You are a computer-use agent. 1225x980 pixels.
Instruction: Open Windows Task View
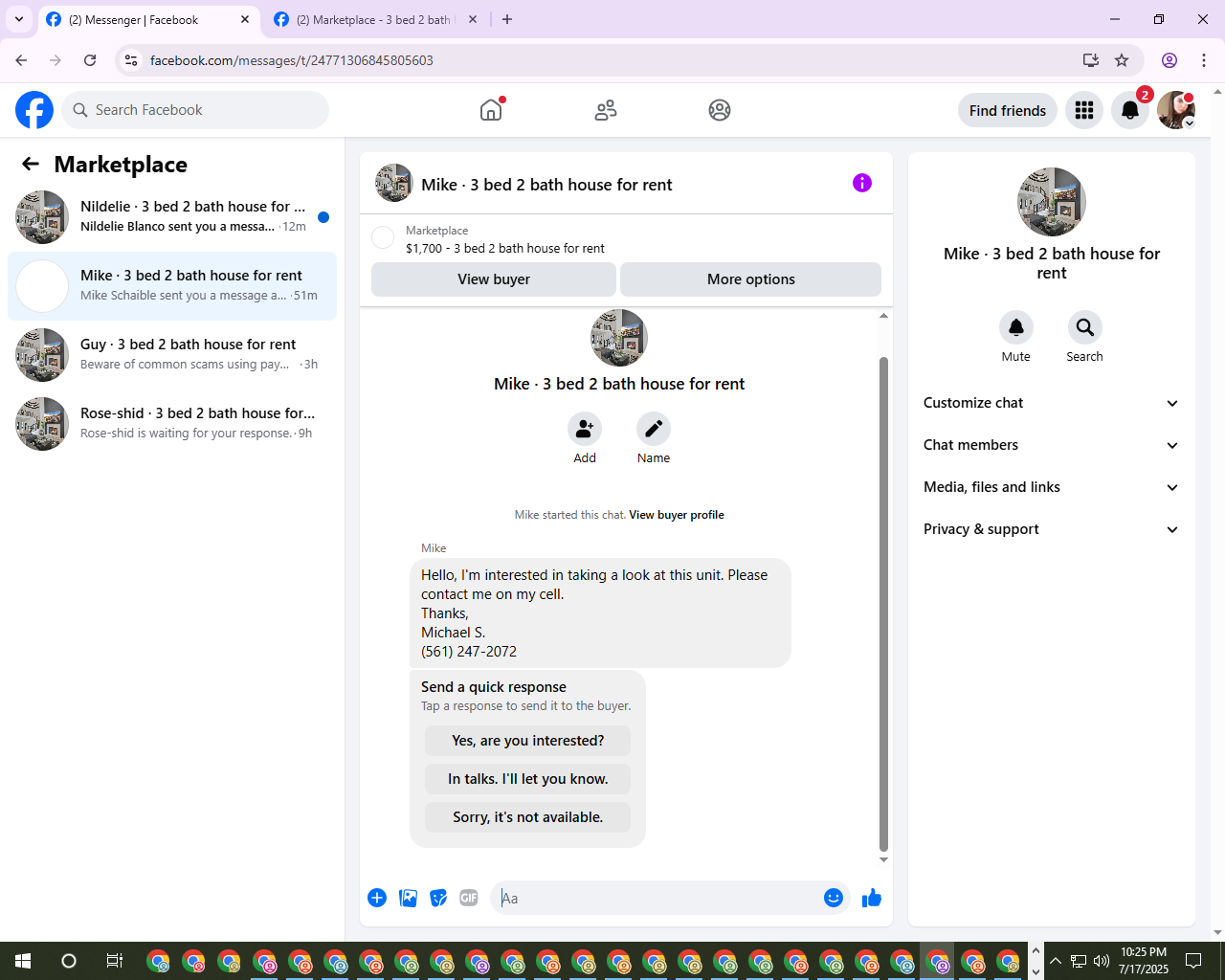coord(115,961)
